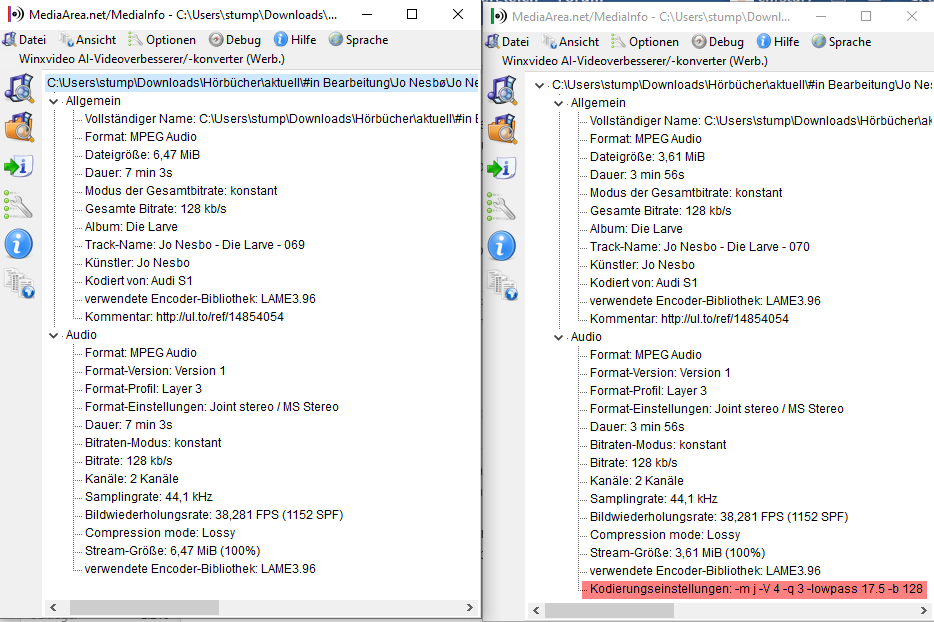
Task: Open Hilfe menu in right window
Action: pyautogui.click(x=778, y=42)
